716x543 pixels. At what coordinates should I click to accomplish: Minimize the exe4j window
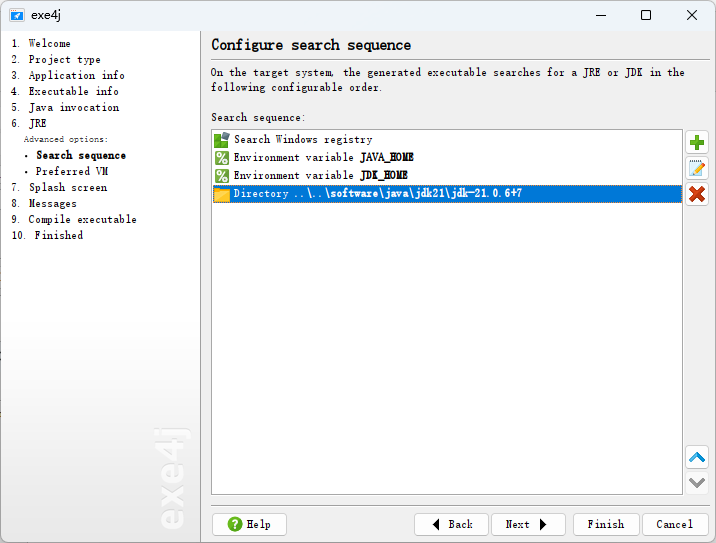[x=601, y=15]
